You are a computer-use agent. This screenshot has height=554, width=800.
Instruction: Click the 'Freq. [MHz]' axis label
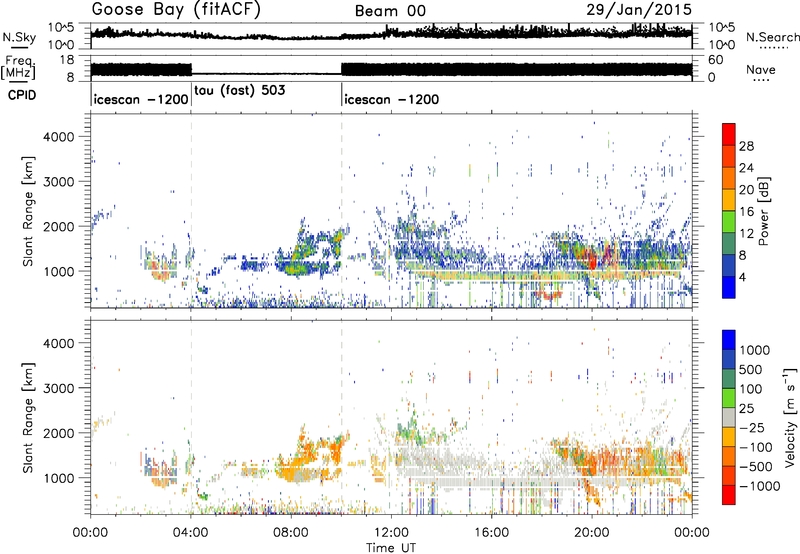coord(19,67)
